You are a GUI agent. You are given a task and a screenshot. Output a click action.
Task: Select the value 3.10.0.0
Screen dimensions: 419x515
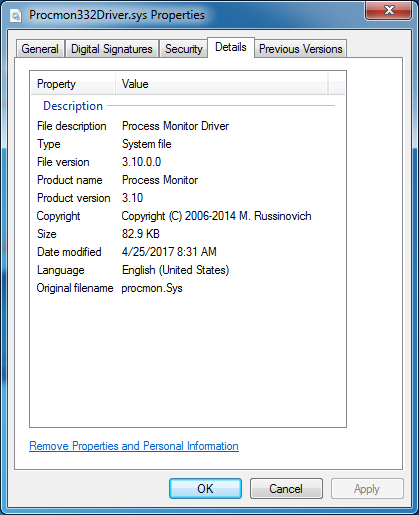141,162
